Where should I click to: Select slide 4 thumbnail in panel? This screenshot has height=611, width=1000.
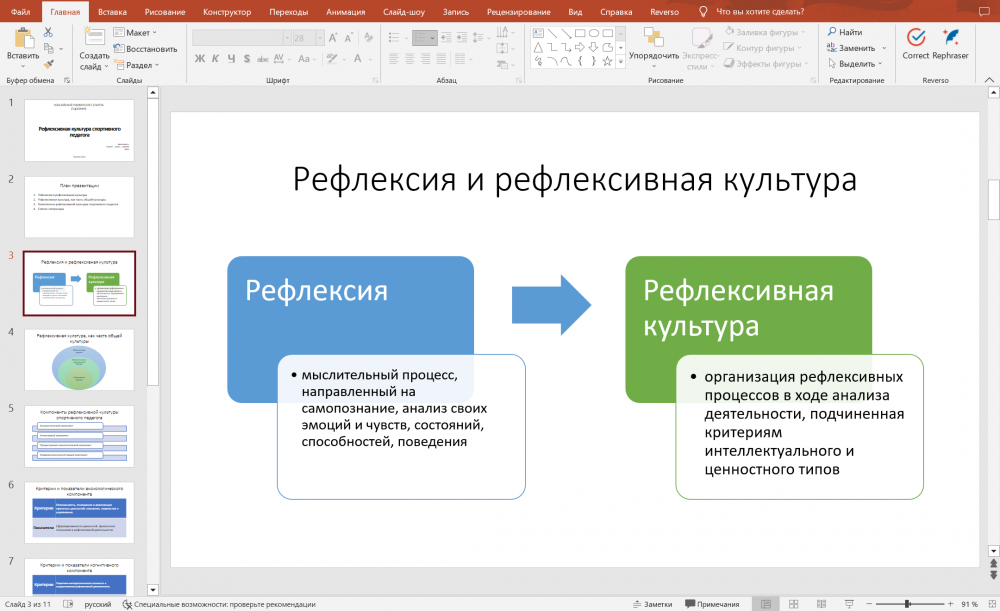tap(78, 358)
